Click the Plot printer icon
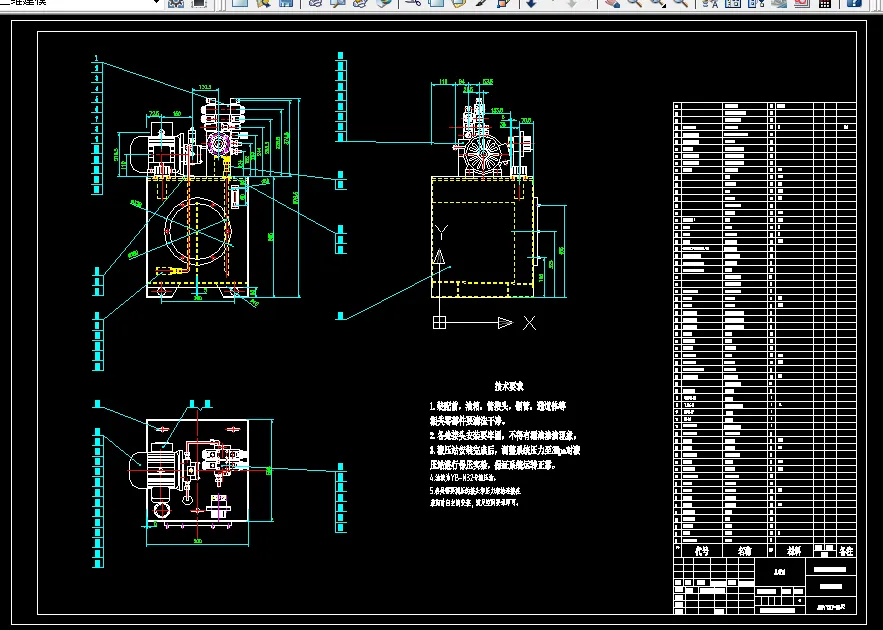 (x=315, y=3)
